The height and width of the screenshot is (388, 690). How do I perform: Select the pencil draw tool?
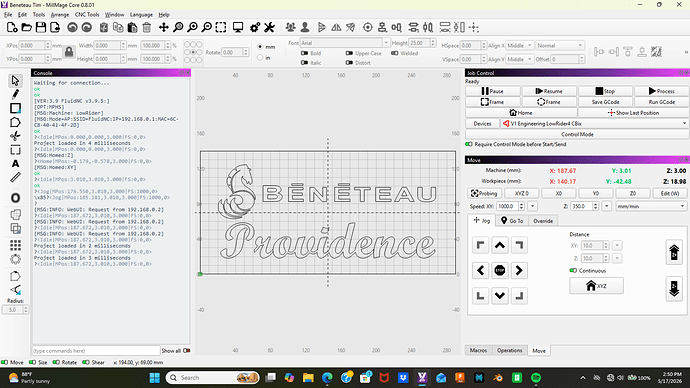pos(15,94)
